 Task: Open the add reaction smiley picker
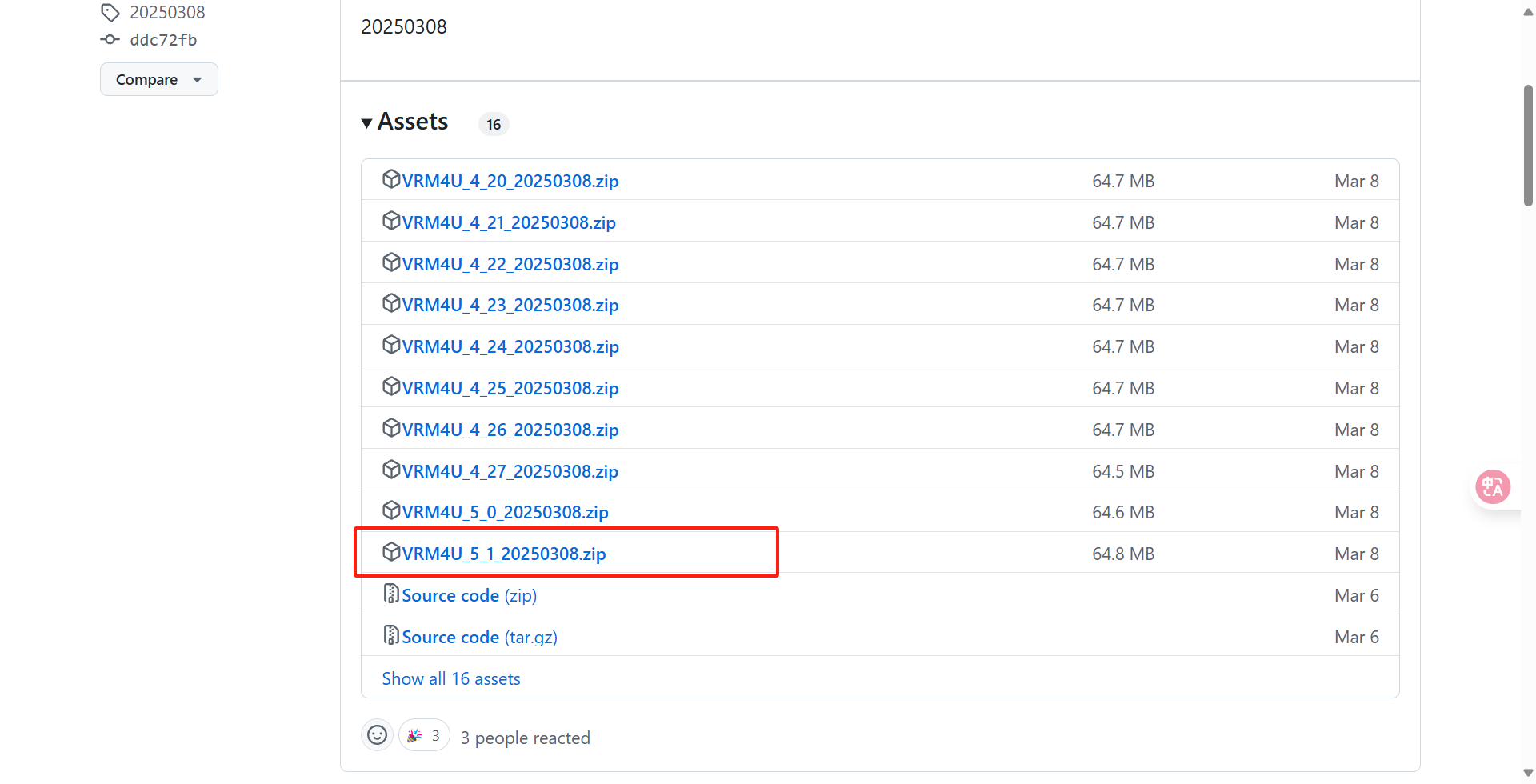377,735
